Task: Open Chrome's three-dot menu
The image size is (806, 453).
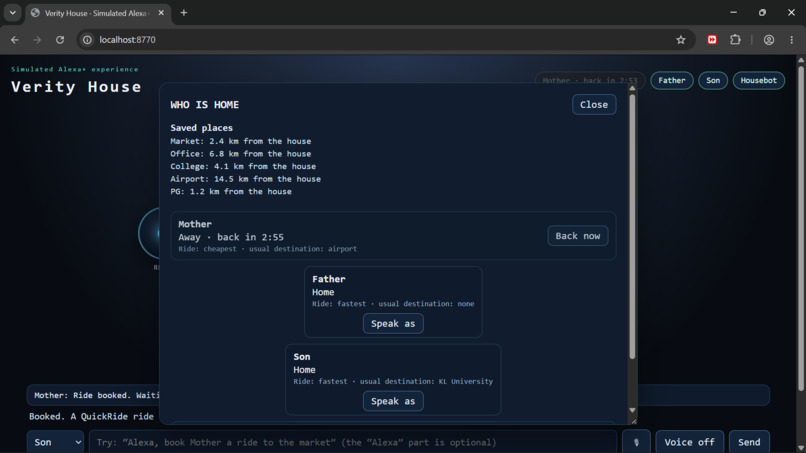Action: coord(792,40)
